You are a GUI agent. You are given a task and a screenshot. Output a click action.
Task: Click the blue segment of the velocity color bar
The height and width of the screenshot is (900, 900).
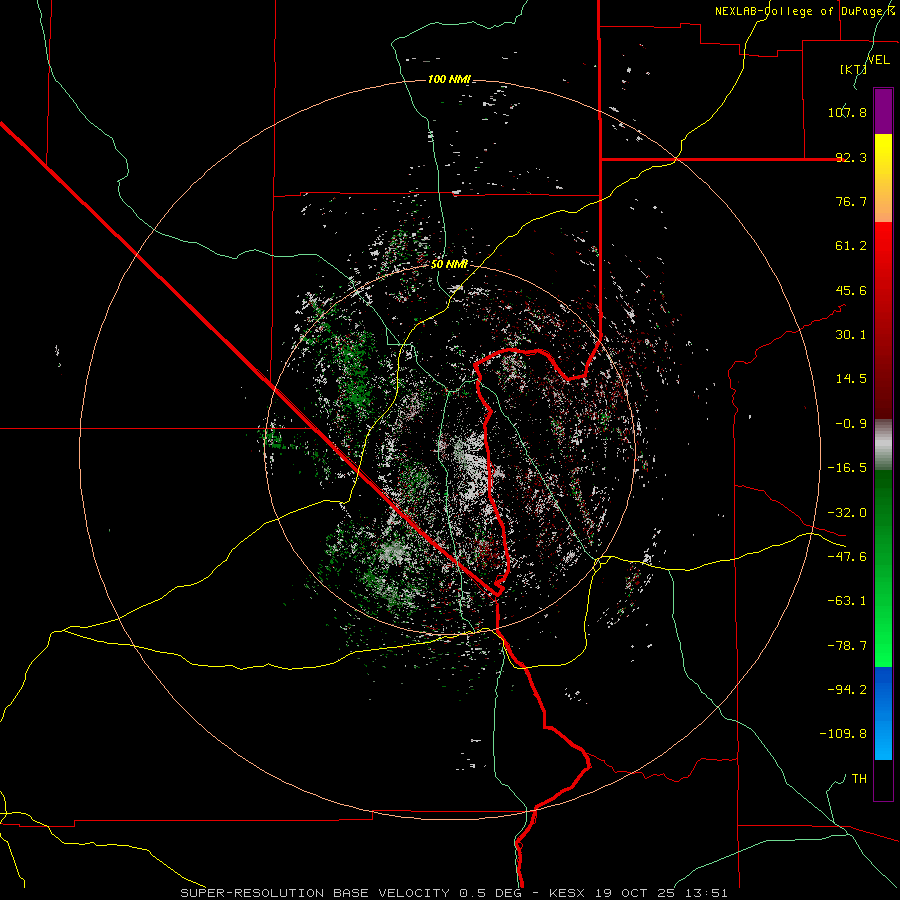pyautogui.click(x=883, y=713)
